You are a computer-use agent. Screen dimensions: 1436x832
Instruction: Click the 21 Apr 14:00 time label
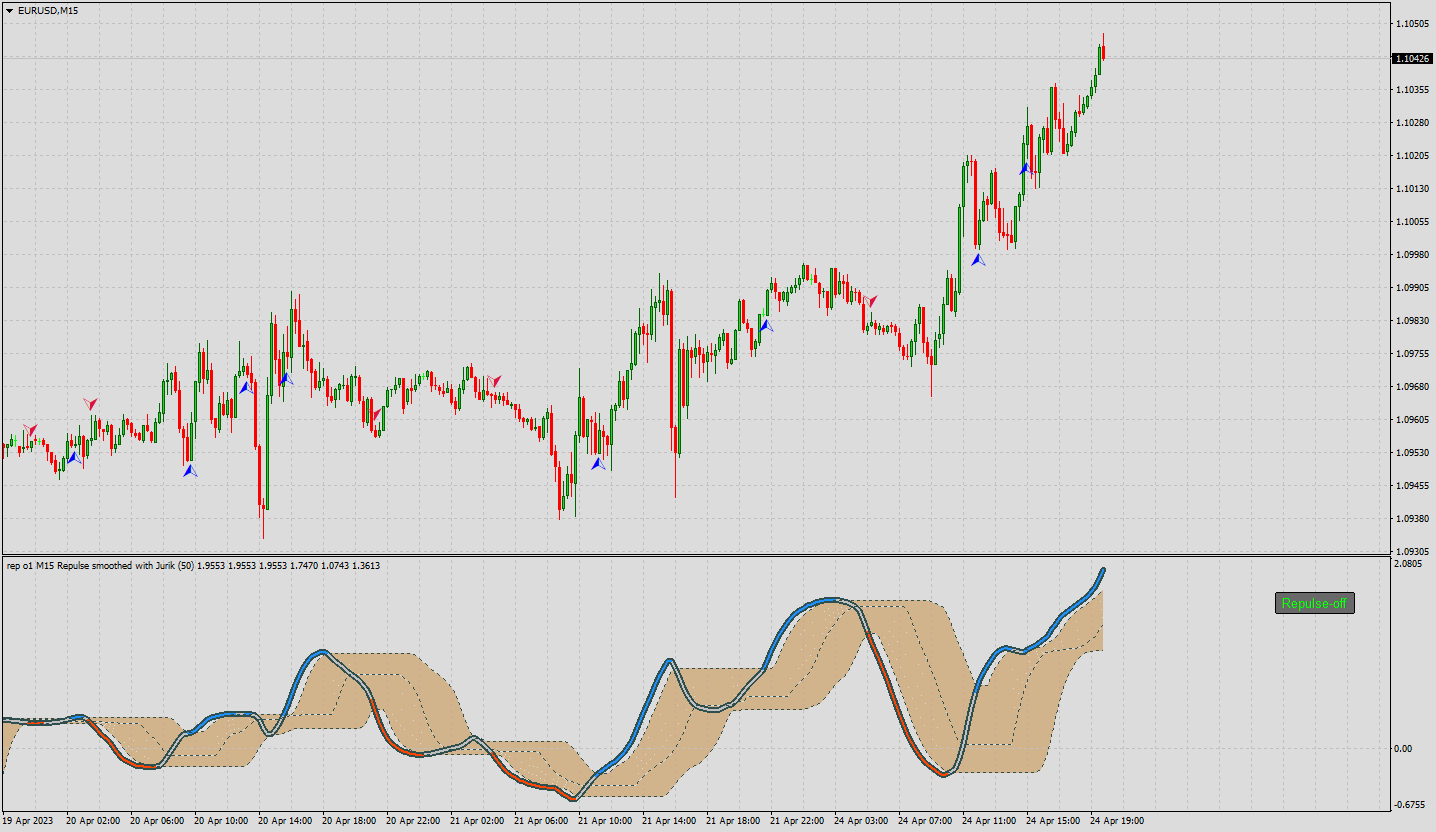pyautogui.click(x=671, y=821)
